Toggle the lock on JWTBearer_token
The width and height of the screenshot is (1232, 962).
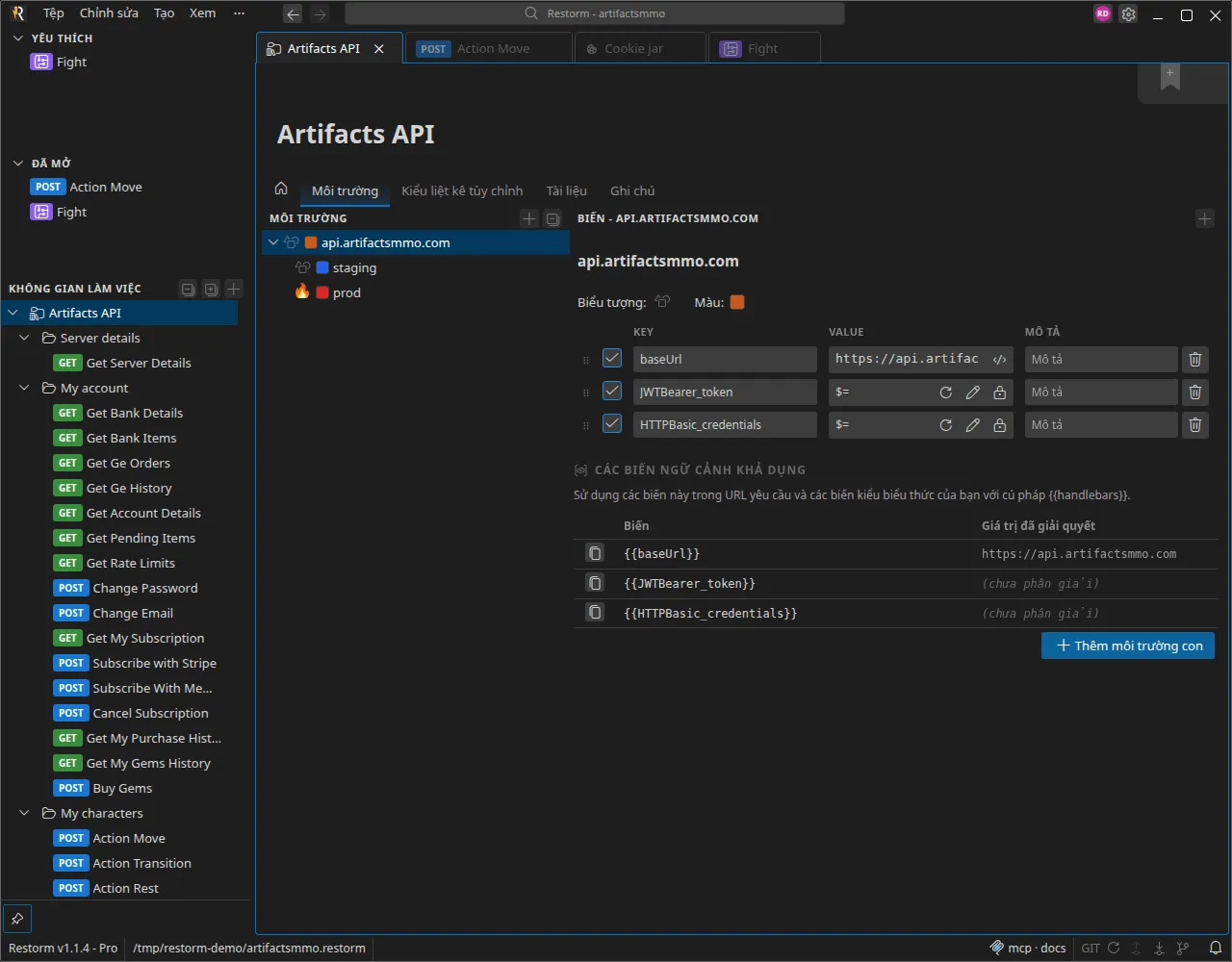point(1000,392)
